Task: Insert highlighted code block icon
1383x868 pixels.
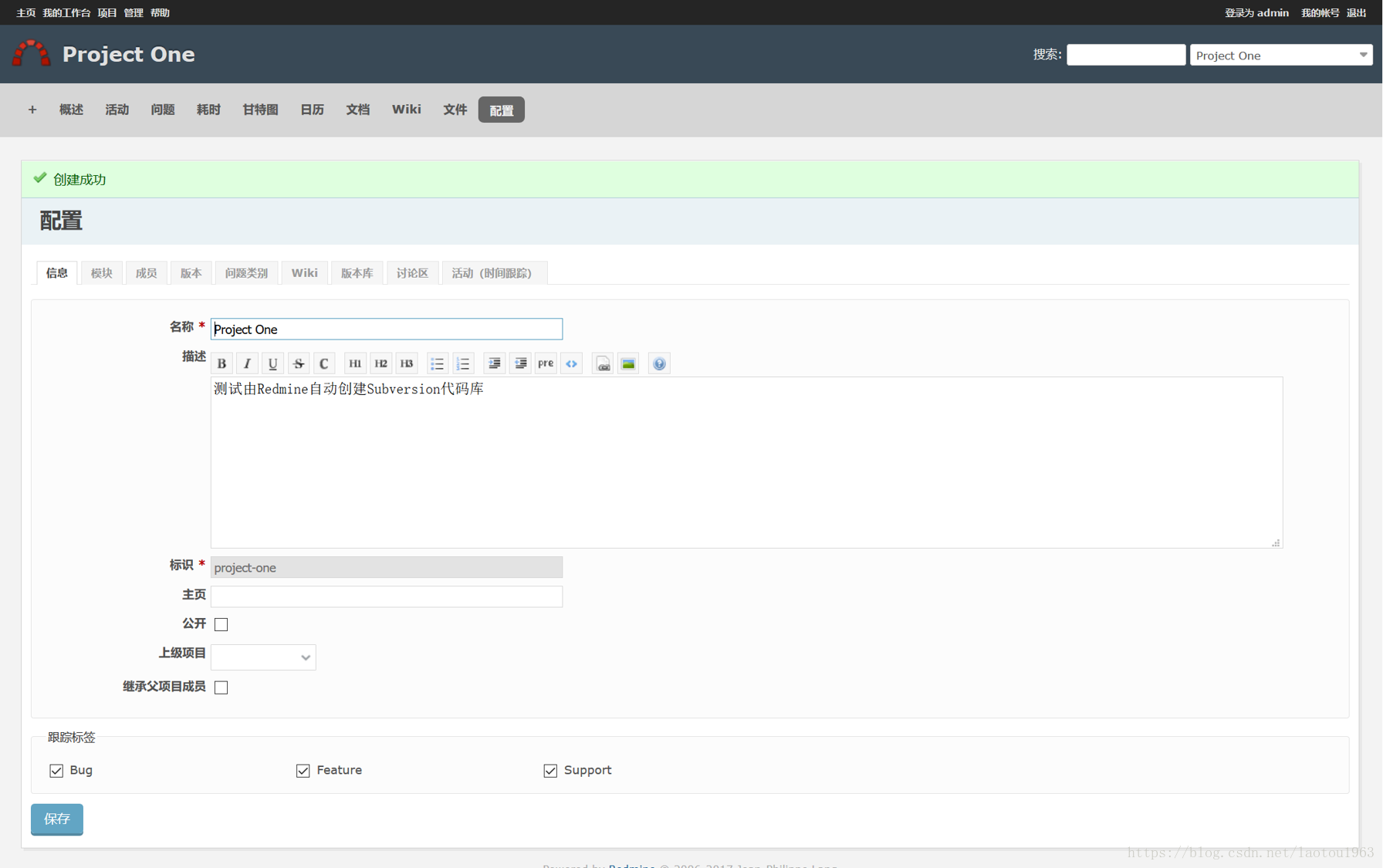Action: 571,363
